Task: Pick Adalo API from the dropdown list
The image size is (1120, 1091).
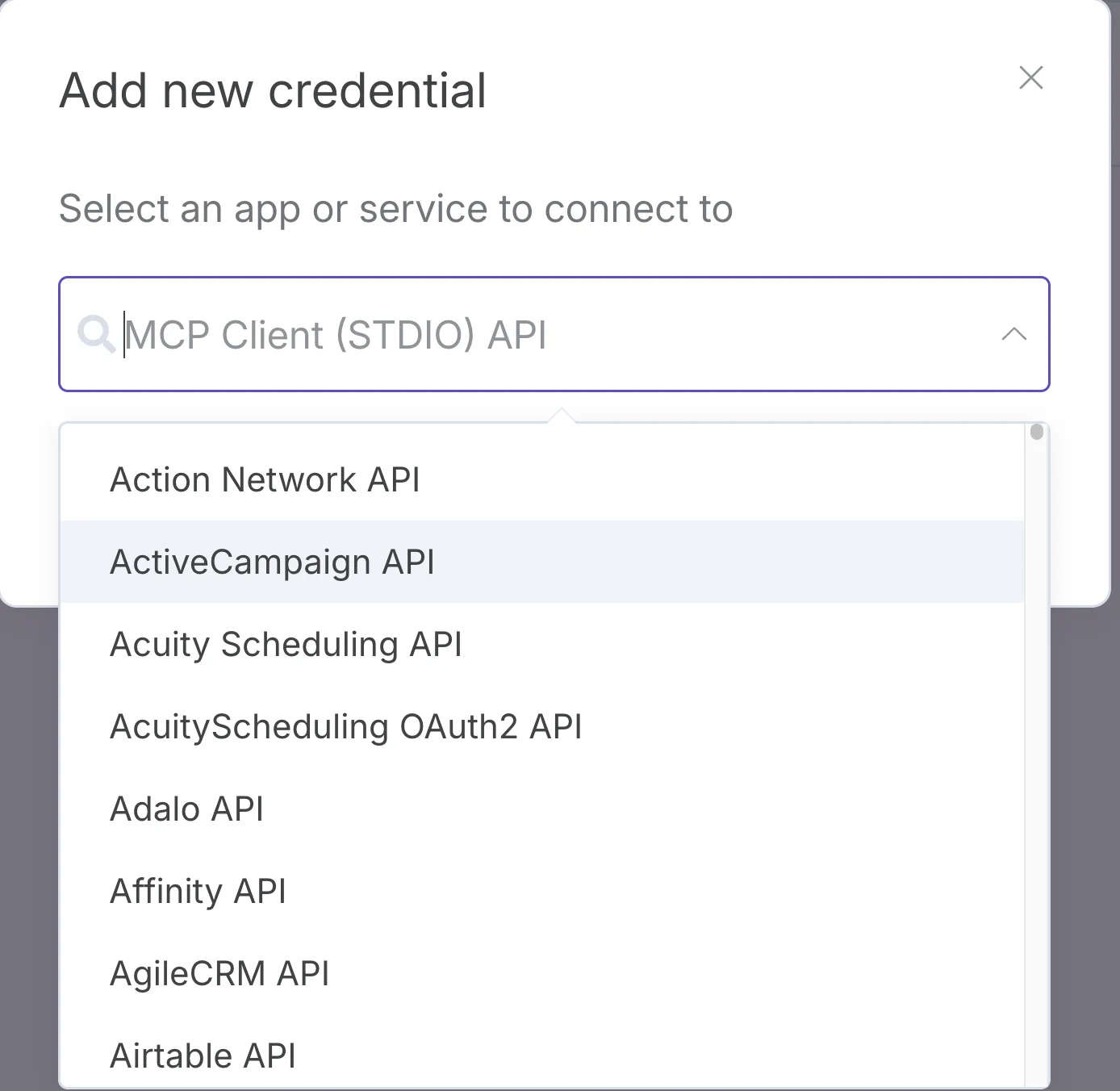Action: click(x=186, y=808)
